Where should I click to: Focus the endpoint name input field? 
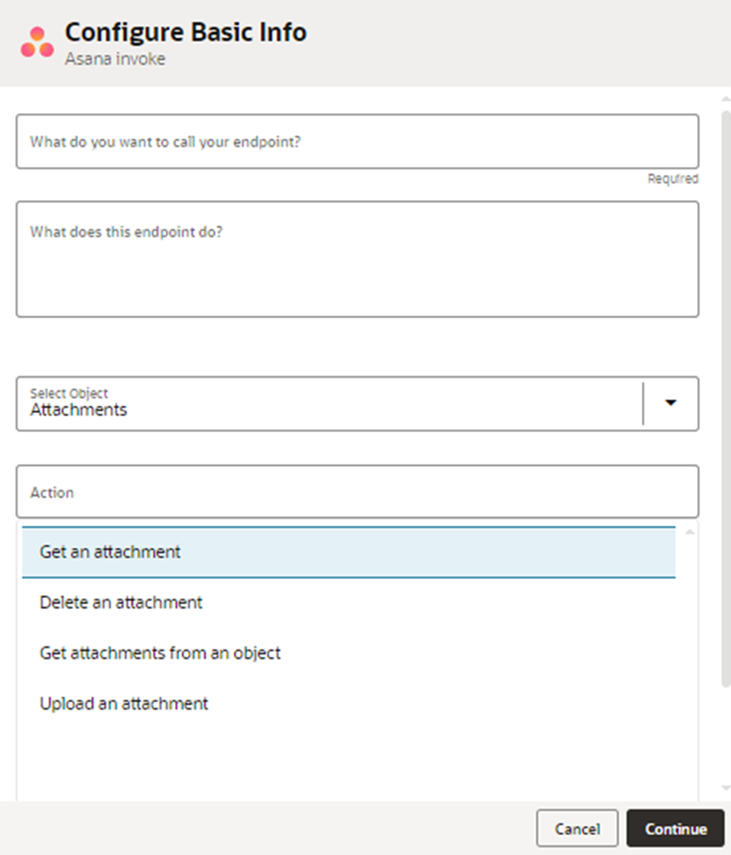tap(357, 142)
